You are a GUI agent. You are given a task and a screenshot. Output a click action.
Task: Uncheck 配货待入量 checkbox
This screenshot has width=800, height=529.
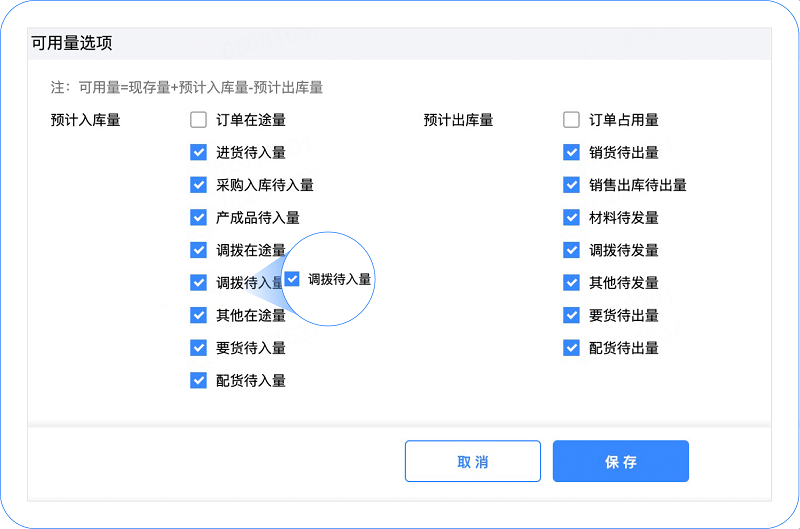pyautogui.click(x=198, y=380)
